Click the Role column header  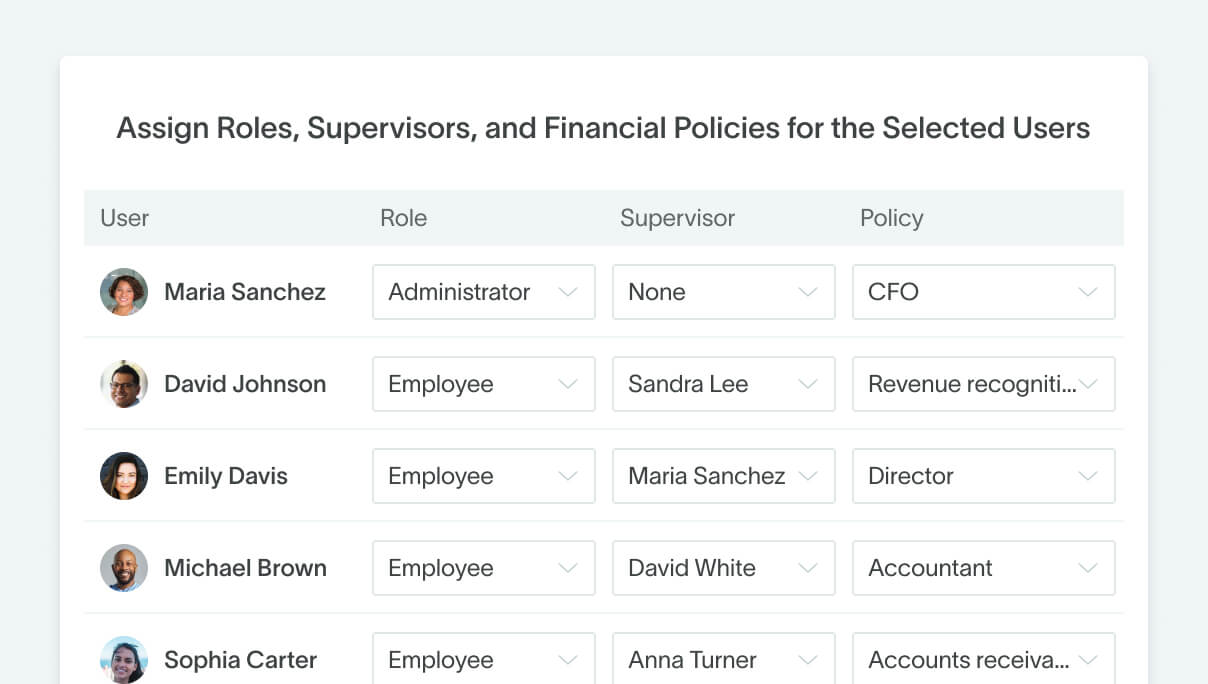tap(403, 218)
